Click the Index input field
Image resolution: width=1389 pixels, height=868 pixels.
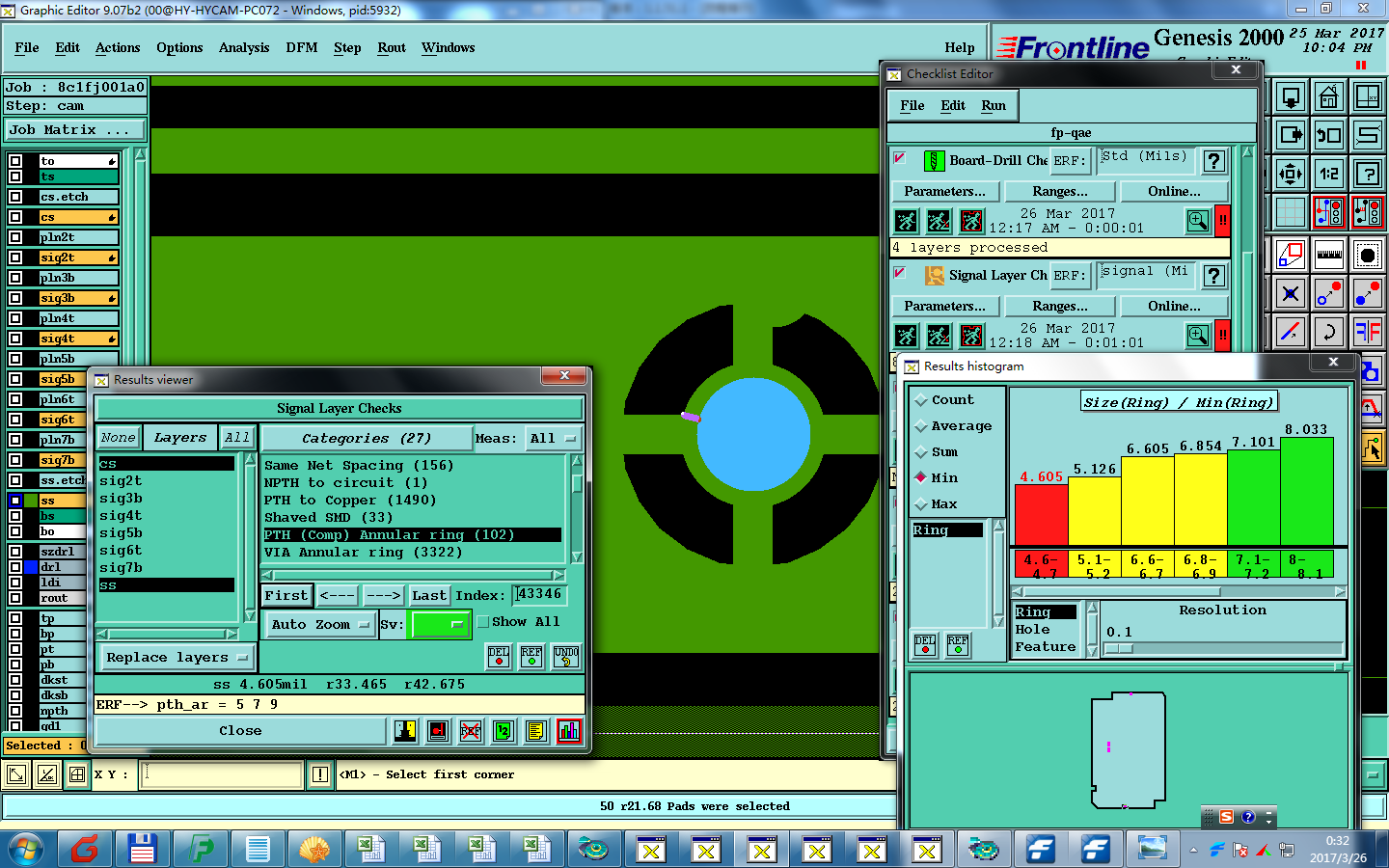click(538, 594)
